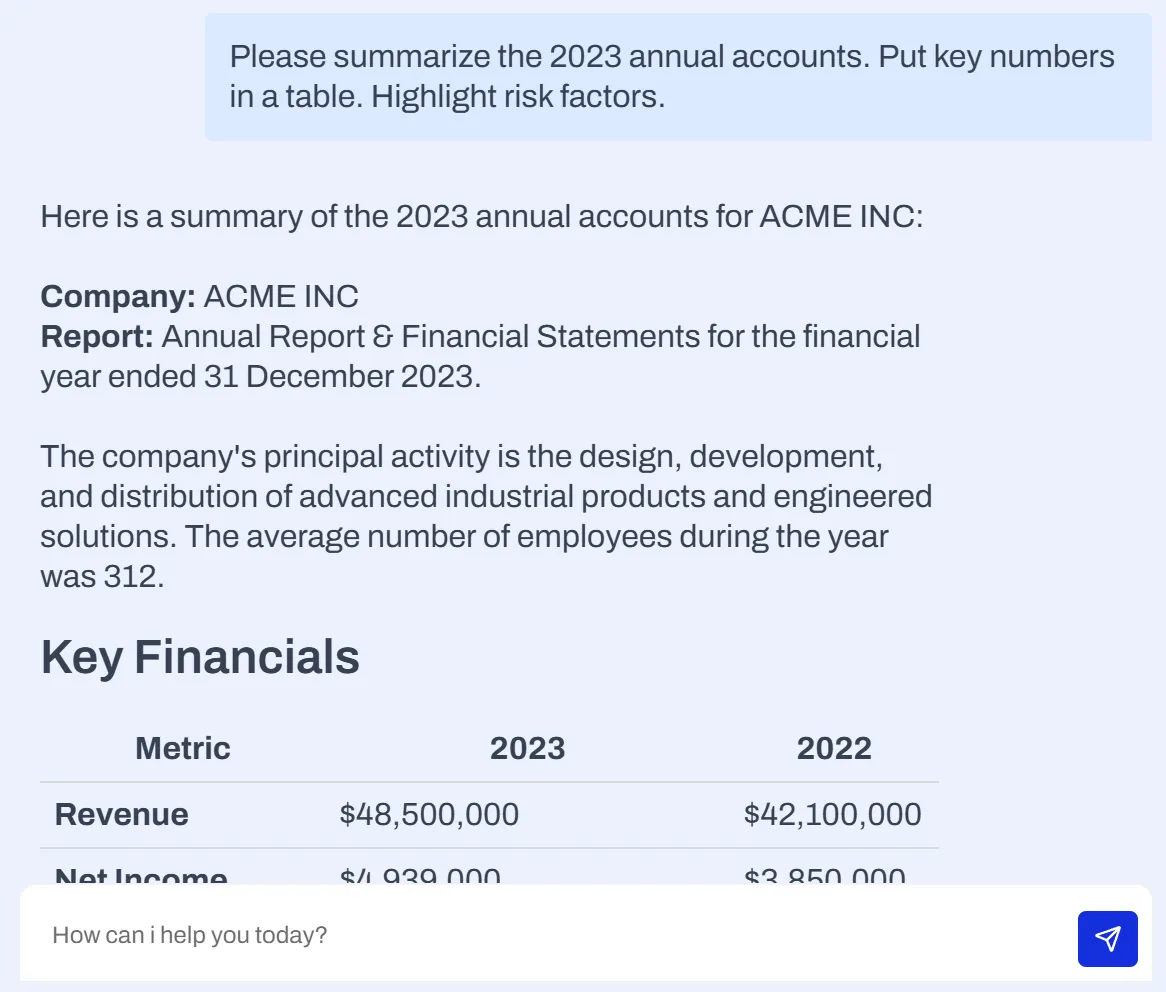Click the 'Key Financials' heading

[x=199, y=657]
